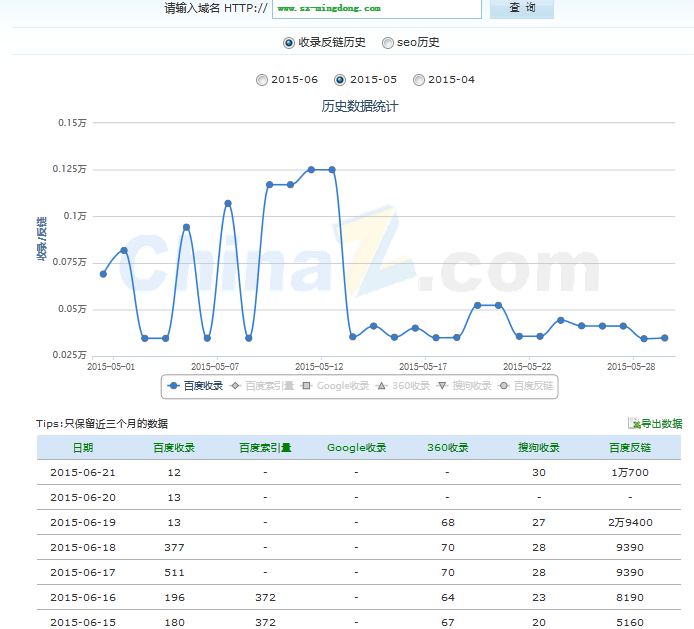694x629 pixels.
Task: Select the seo历史 radio option
Action: (x=388, y=43)
